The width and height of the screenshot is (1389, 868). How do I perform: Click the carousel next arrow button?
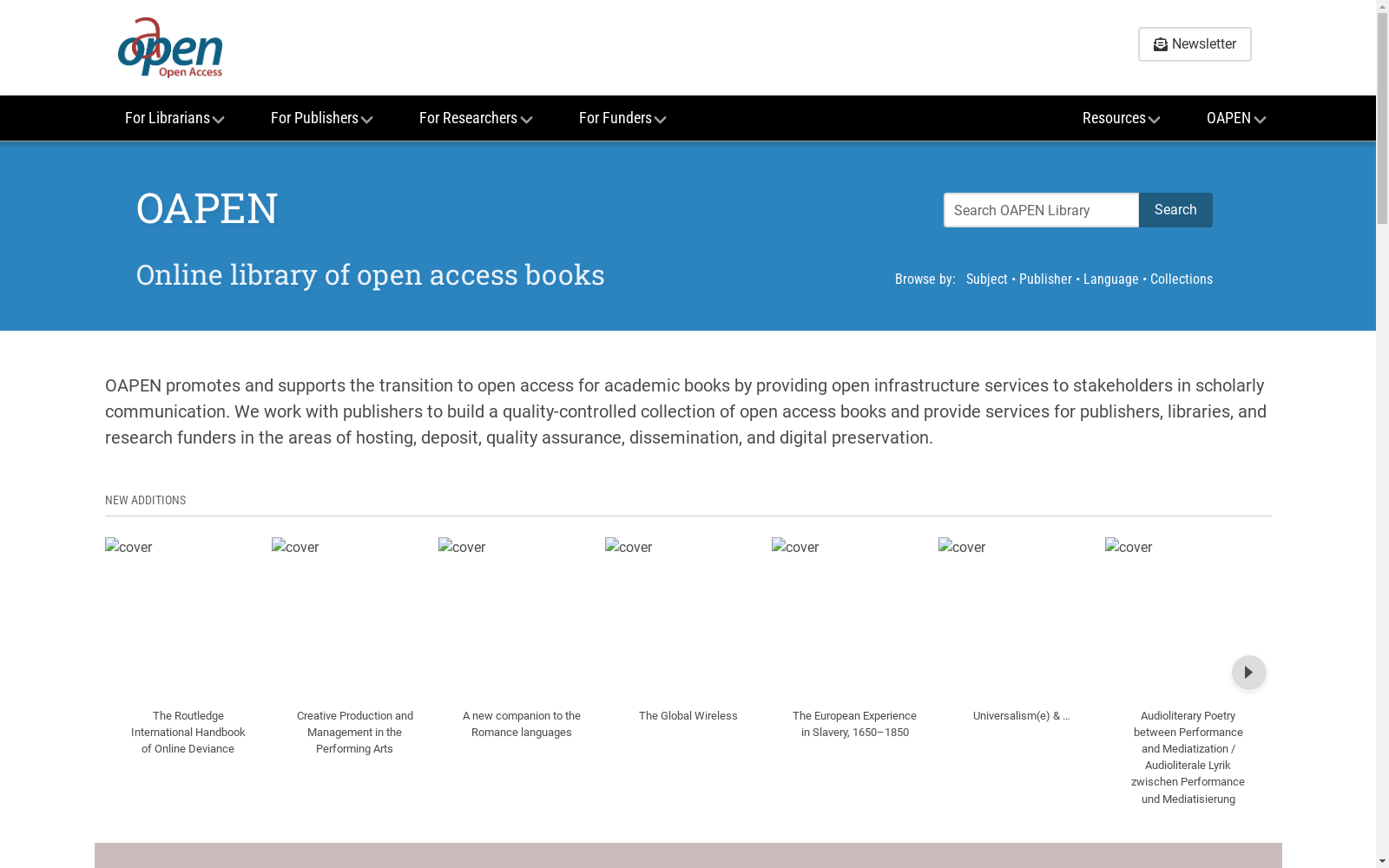(1248, 673)
